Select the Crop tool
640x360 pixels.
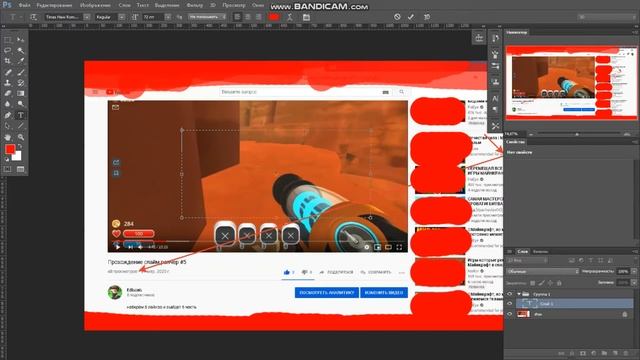click(x=8, y=61)
